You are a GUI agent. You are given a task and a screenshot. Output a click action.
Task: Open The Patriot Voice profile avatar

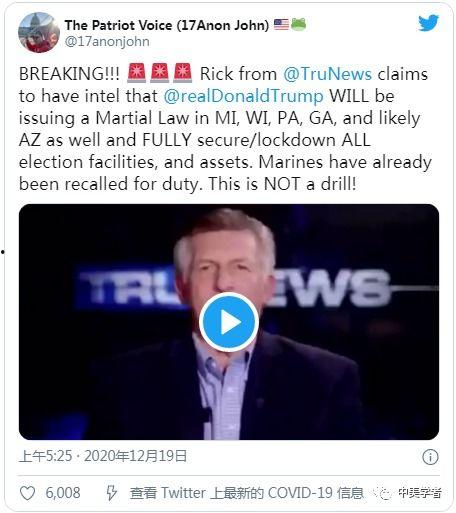[38, 33]
